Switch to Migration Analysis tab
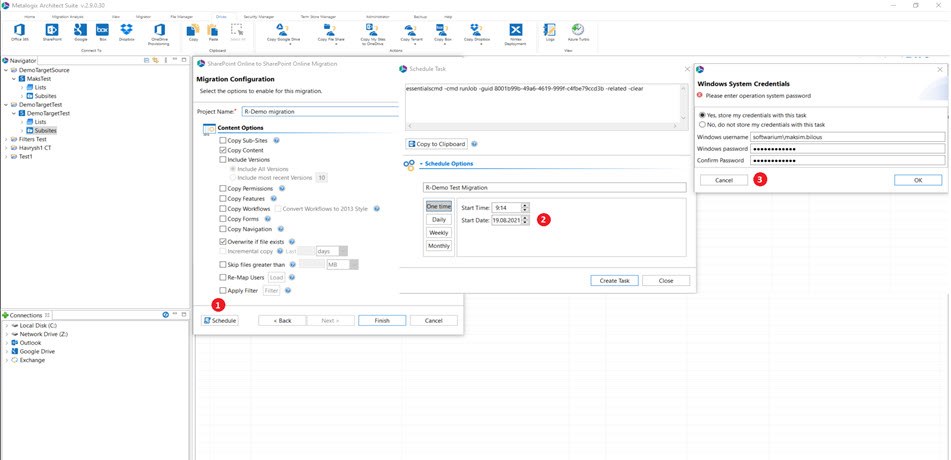Image resolution: width=951 pixels, height=460 pixels. (x=68, y=16)
